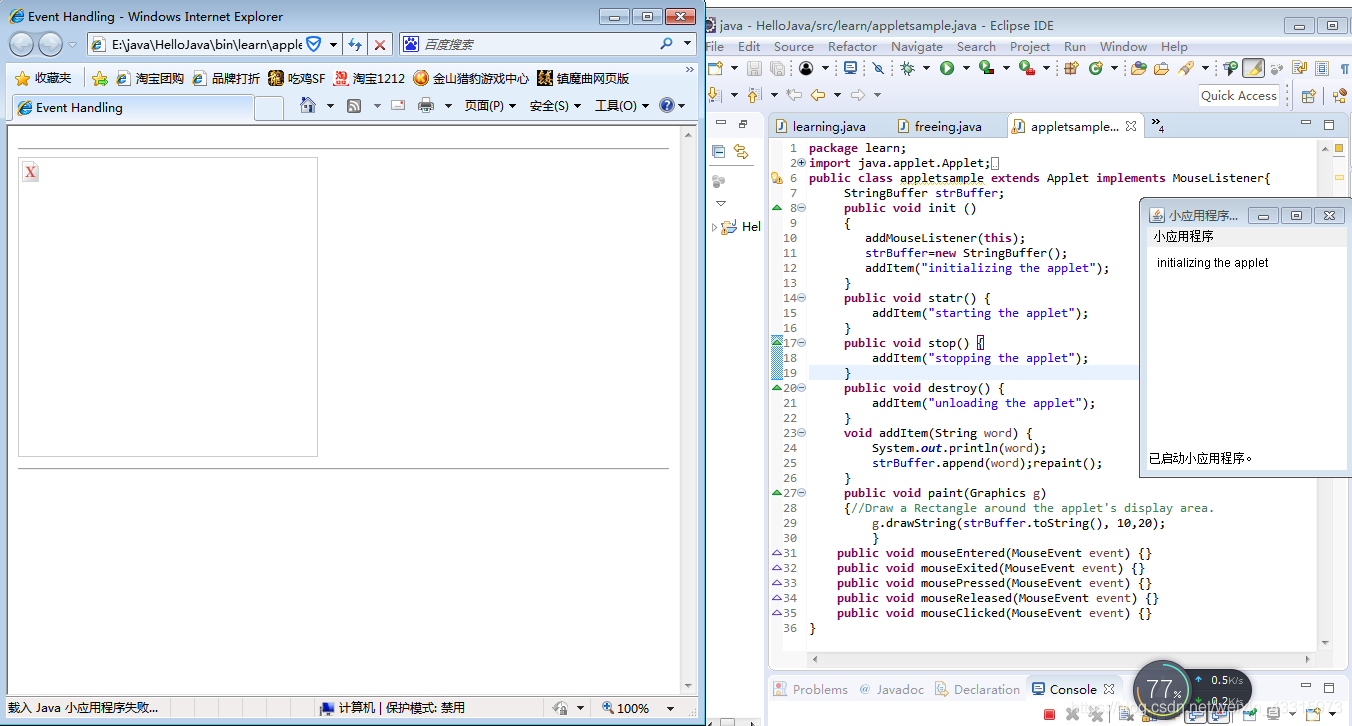Image resolution: width=1352 pixels, height=726 pixels.
Task: Go Back with yellow arrow in Eclipse
Action: point(818,95)
